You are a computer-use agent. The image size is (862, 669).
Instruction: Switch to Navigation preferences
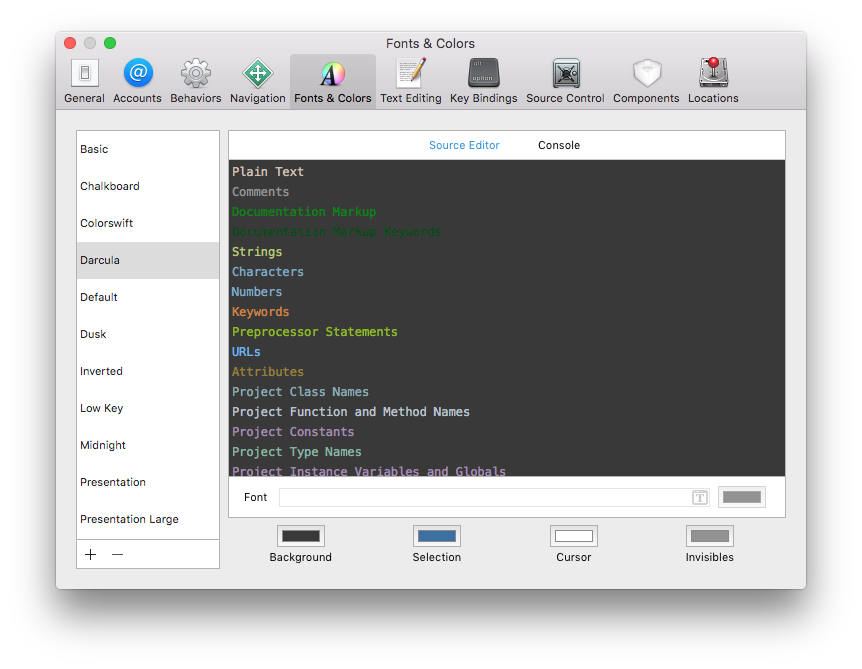click(257, 80)
